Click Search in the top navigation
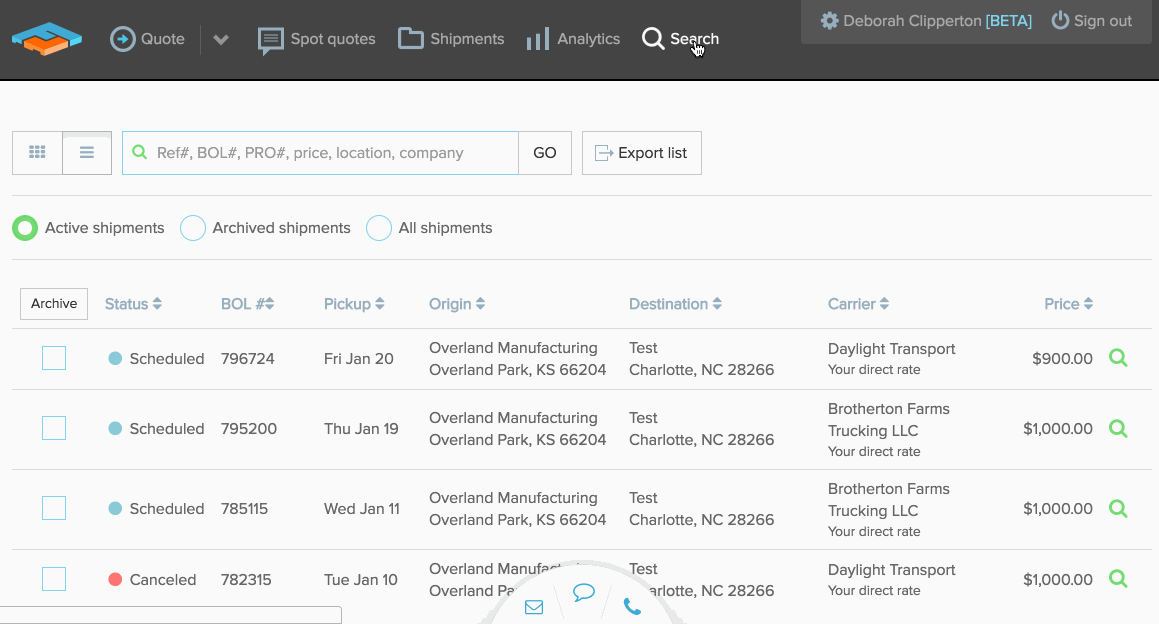The height and width of the screenshot is (624, 1159). point(680,38)
